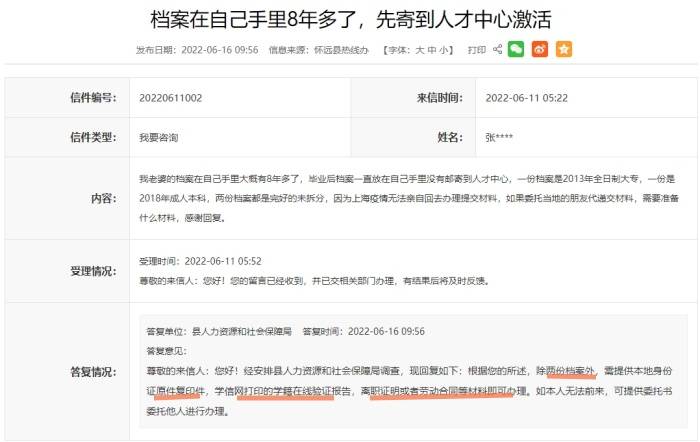Click the underlined 学籍在线验证报告 phrase
Screen dimensions: 700x442
[x=312, y=391]
